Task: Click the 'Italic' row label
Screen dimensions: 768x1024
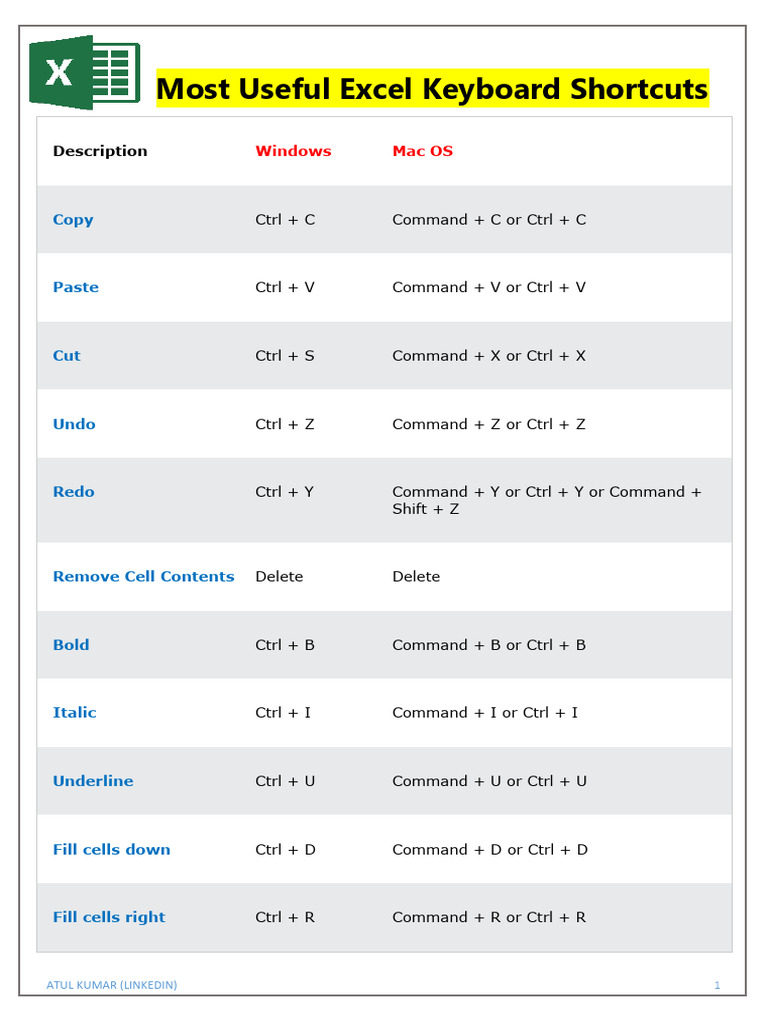Action: click(75, 713)
